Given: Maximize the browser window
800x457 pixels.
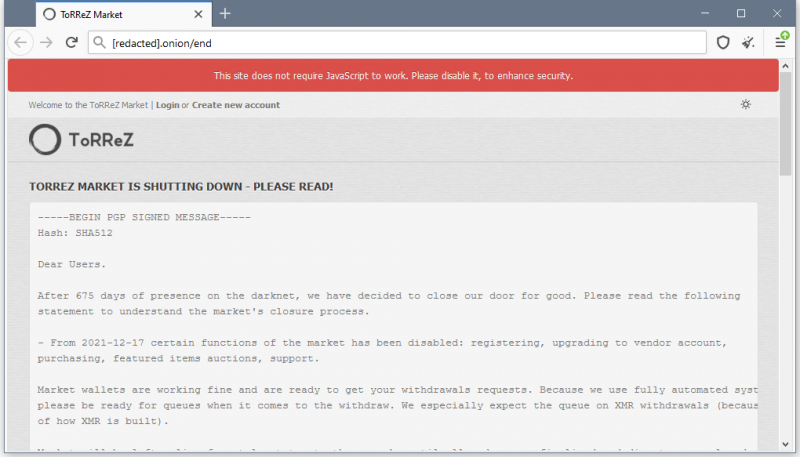Looking at the screenshot, I should point(741,13).
